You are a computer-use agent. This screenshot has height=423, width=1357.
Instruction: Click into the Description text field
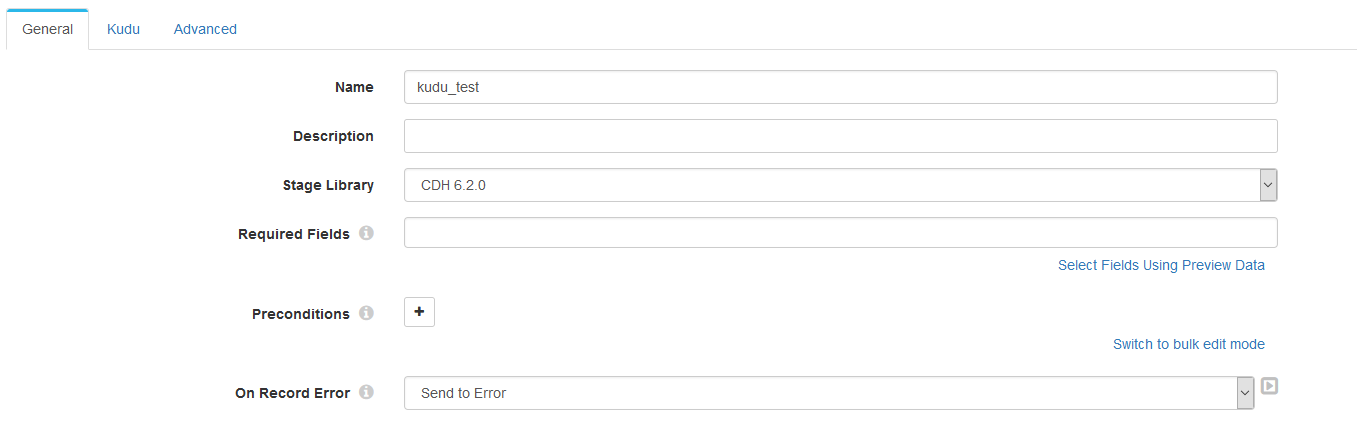840,136
